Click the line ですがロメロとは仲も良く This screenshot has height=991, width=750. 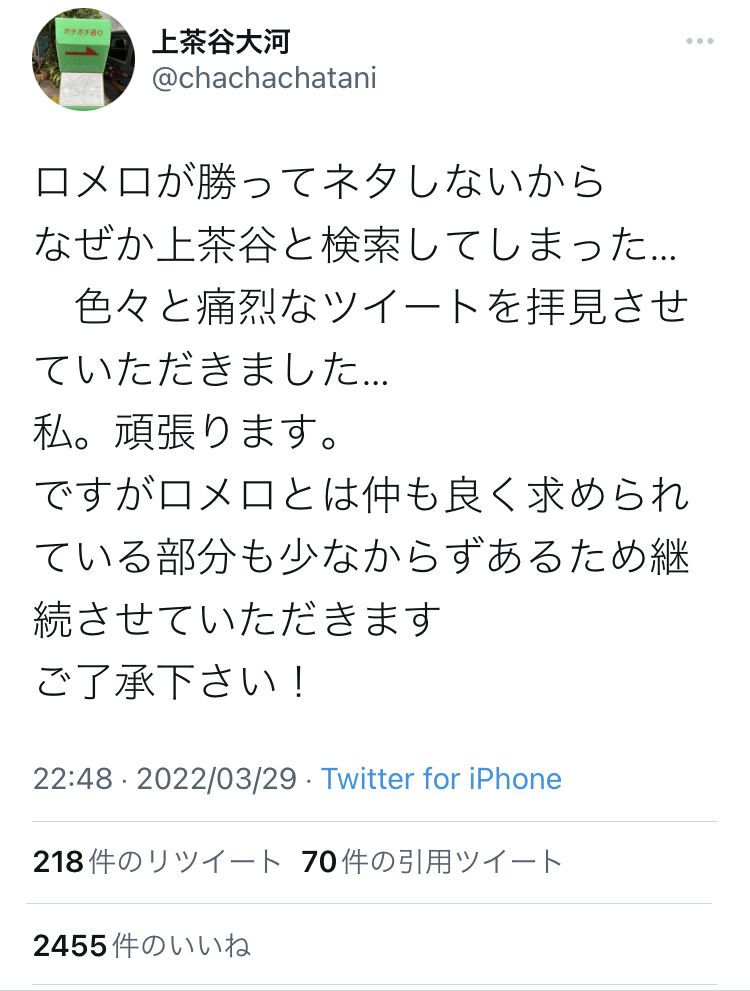click(361, 495)
